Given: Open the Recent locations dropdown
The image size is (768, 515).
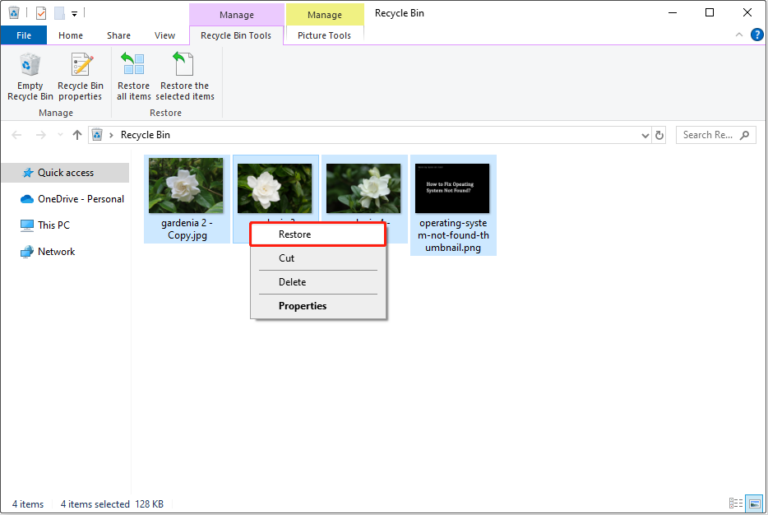Looking at the screenshot, I should coord(60,135).
